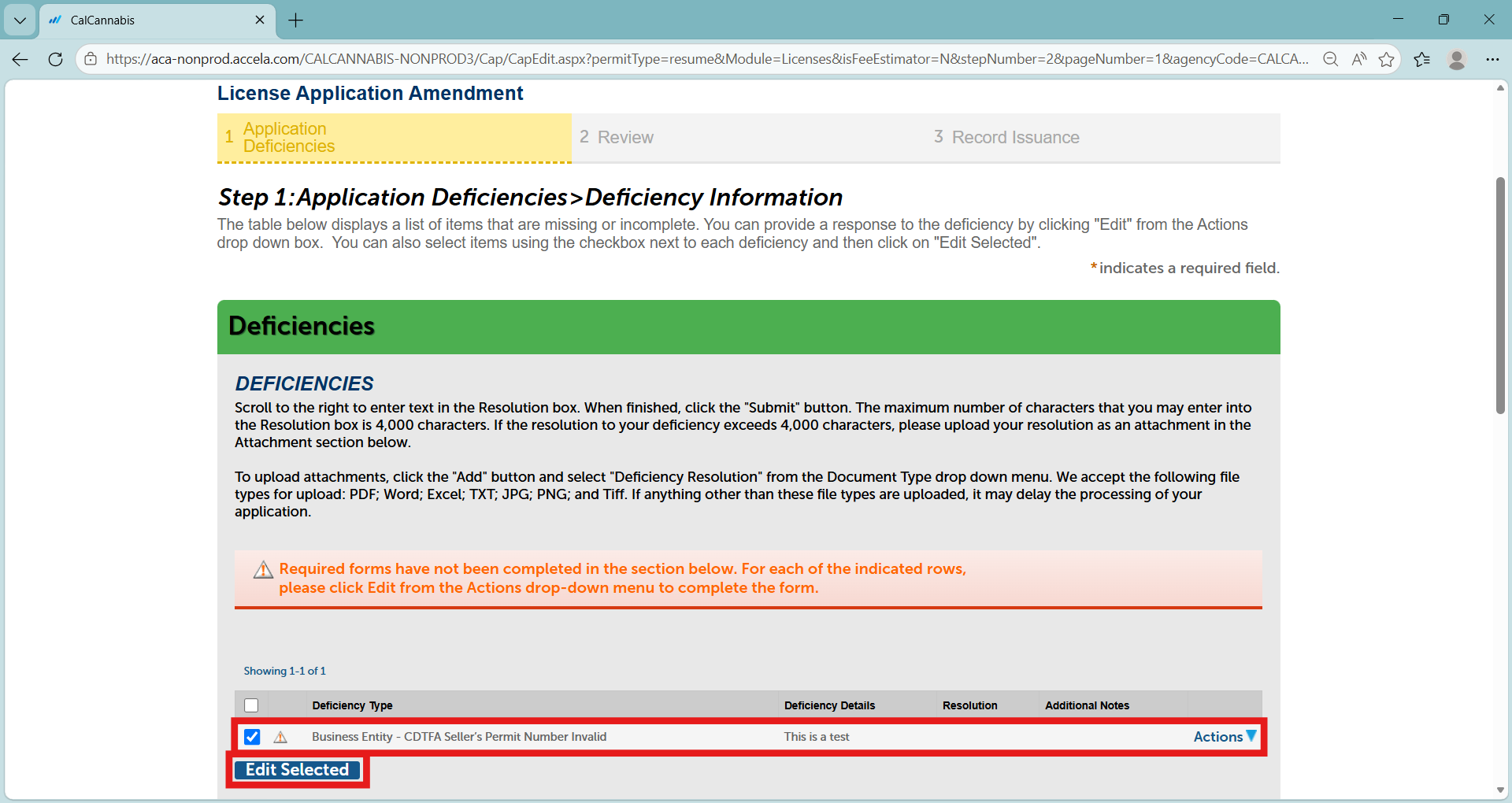Toggle the select-all deficiencies checkbox
Viewport: 1512px width, 803px height.
tap(251, 705)
